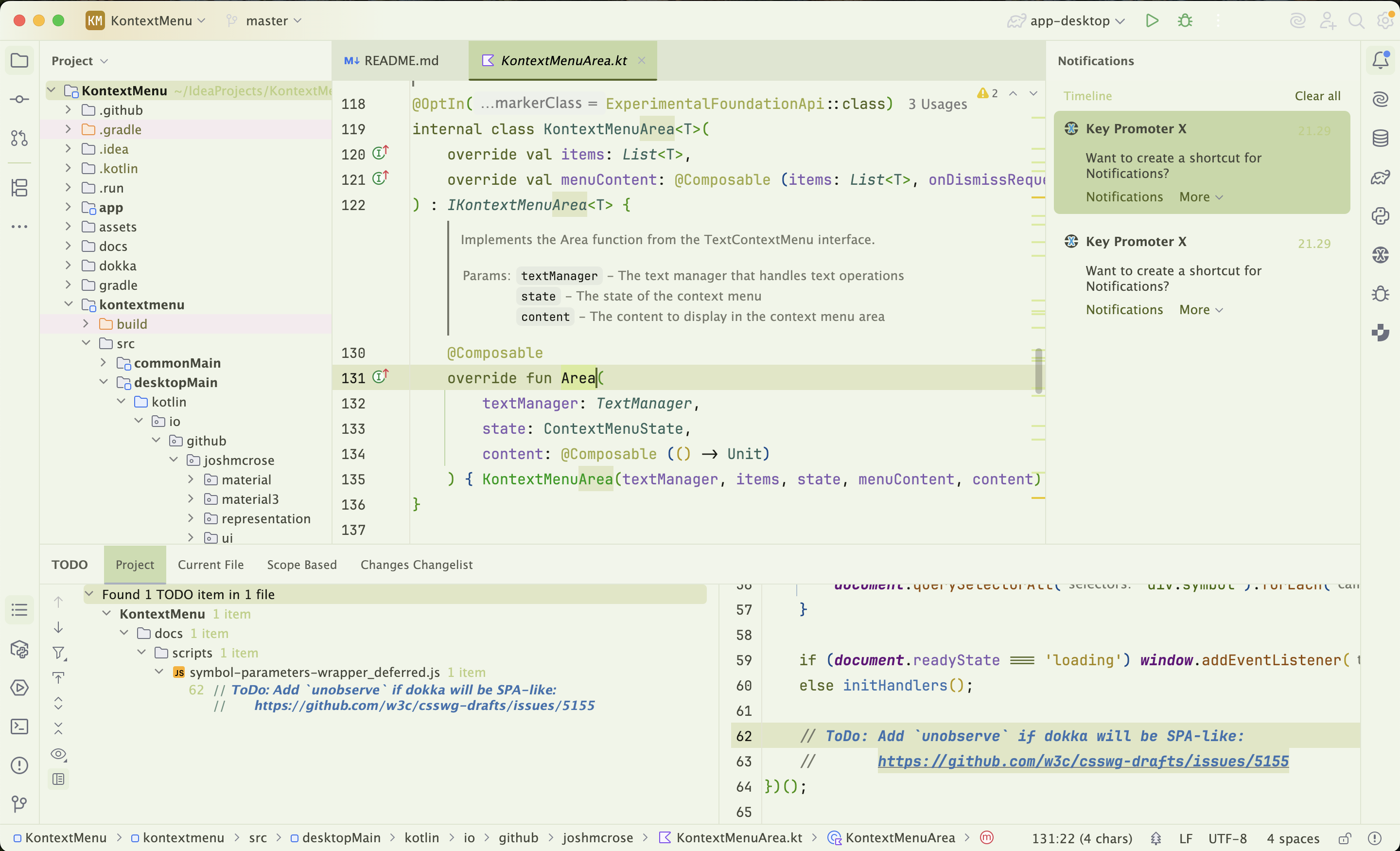Open the Git tool window icon
The image size is (1400, 851).
point(19,803)
